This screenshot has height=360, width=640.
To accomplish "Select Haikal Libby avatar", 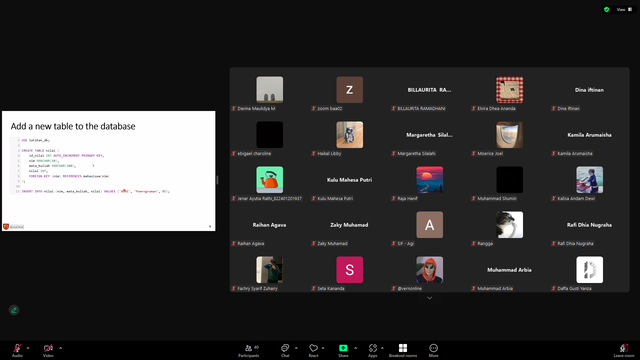I will click(349, 135).
